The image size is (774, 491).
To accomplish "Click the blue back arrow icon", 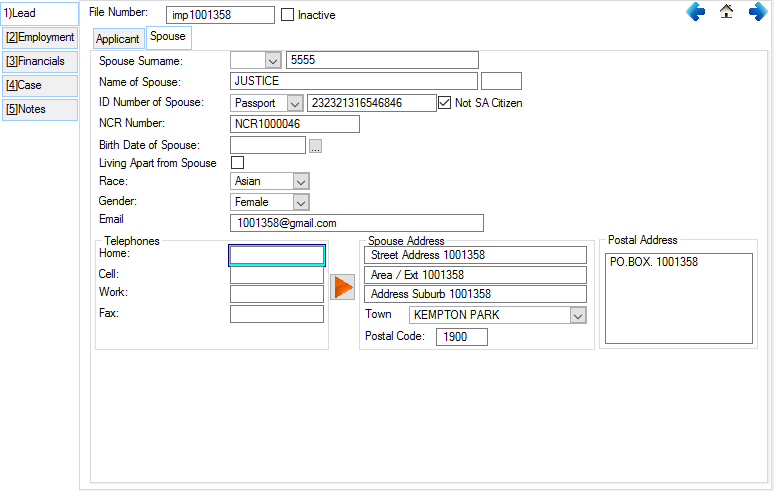I will 696,12.
